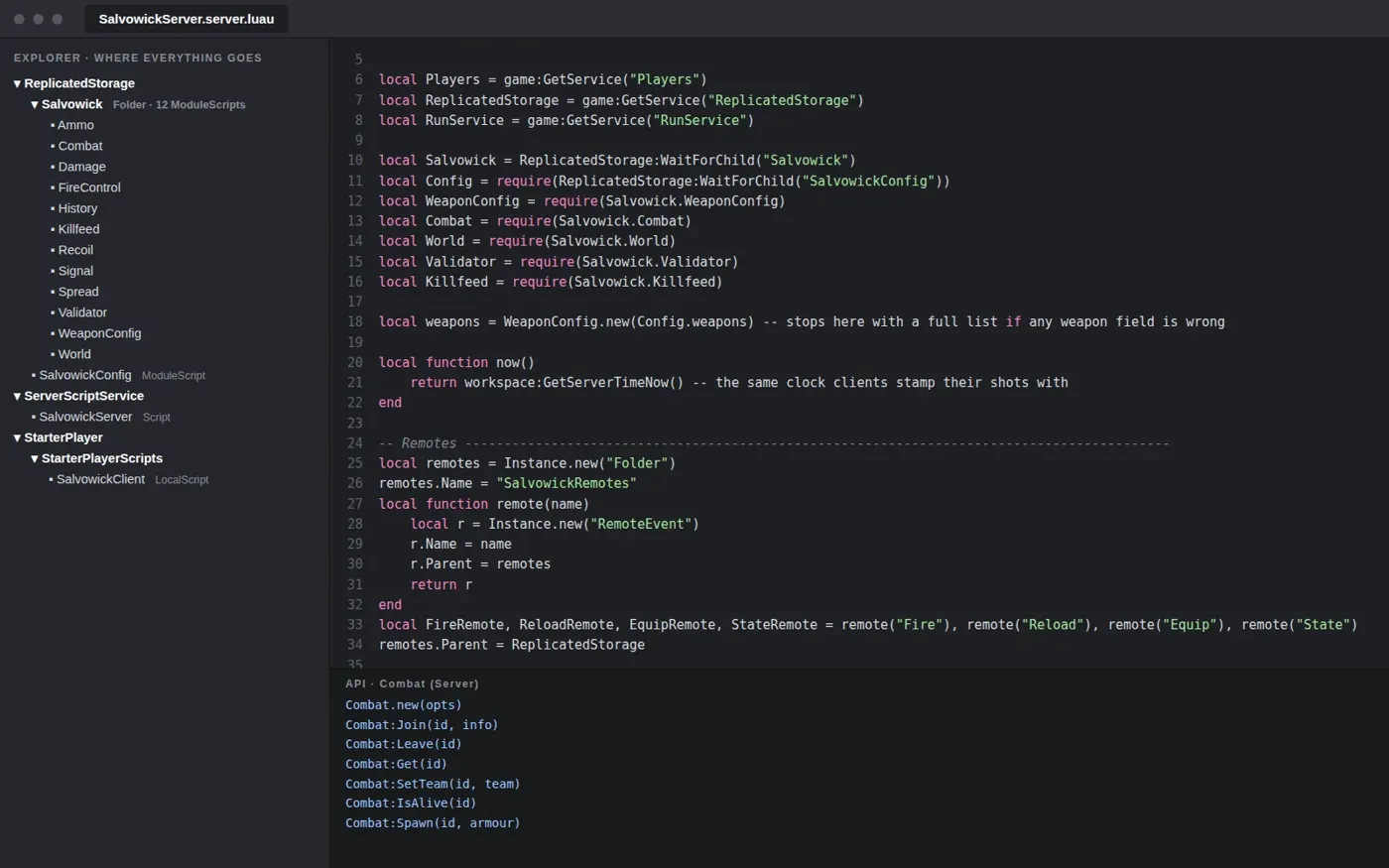Click the Combat:Get(id) API entry

[x=396, y=764]
